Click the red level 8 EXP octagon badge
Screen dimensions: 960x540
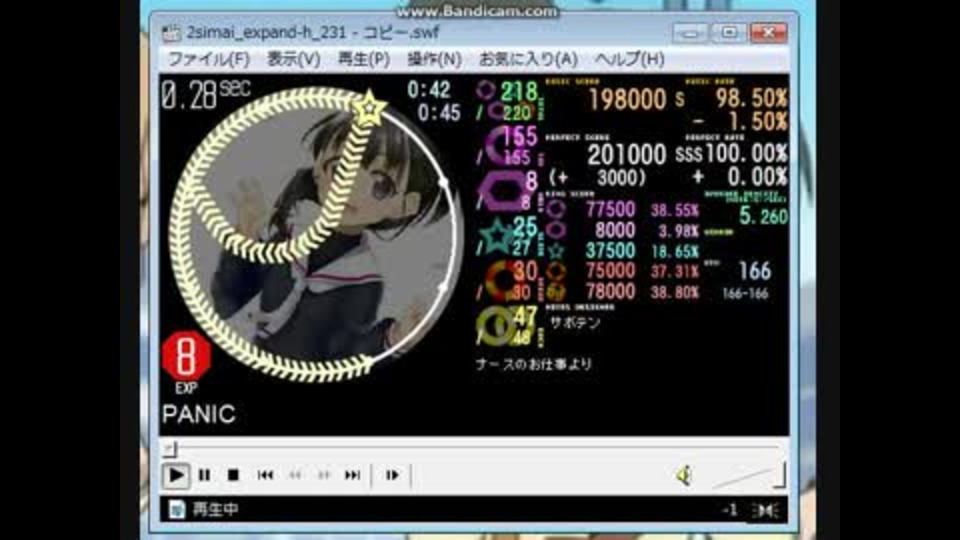186,356
